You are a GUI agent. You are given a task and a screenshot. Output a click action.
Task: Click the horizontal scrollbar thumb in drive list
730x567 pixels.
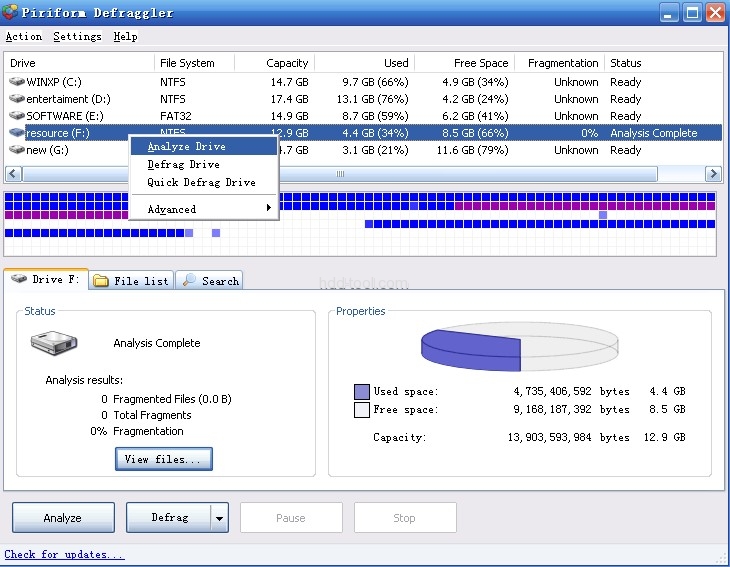[340, 174]
